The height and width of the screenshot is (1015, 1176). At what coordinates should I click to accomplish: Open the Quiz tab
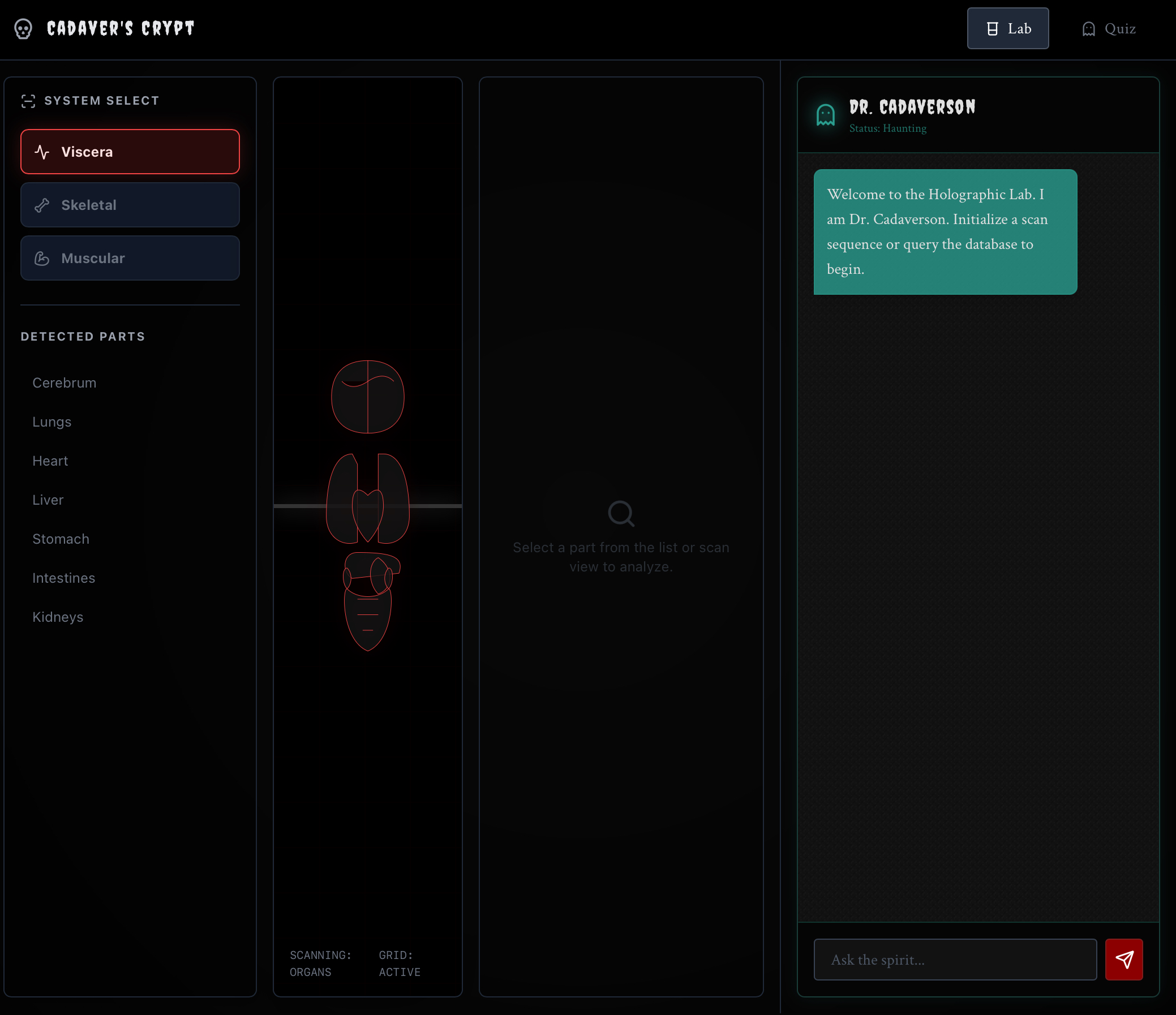(1108, 28)
